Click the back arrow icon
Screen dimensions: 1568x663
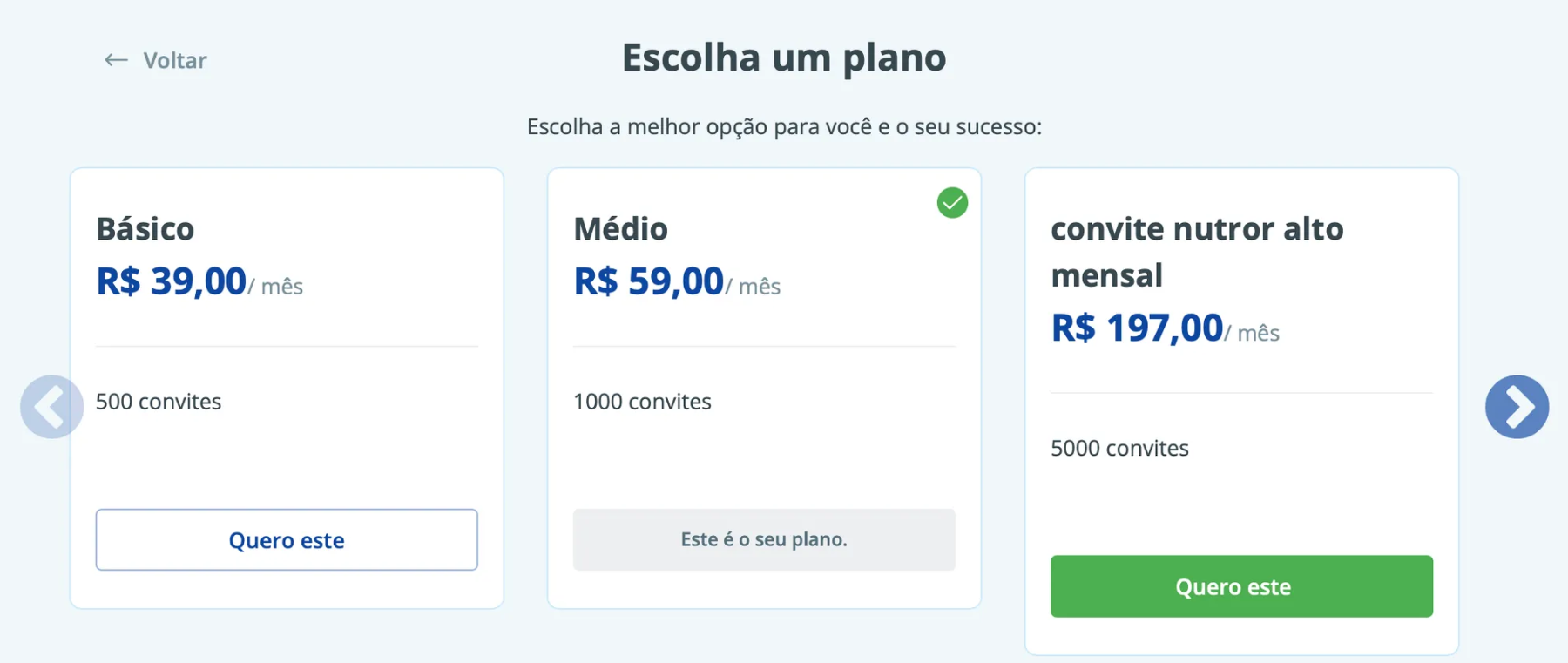(116, 60)
